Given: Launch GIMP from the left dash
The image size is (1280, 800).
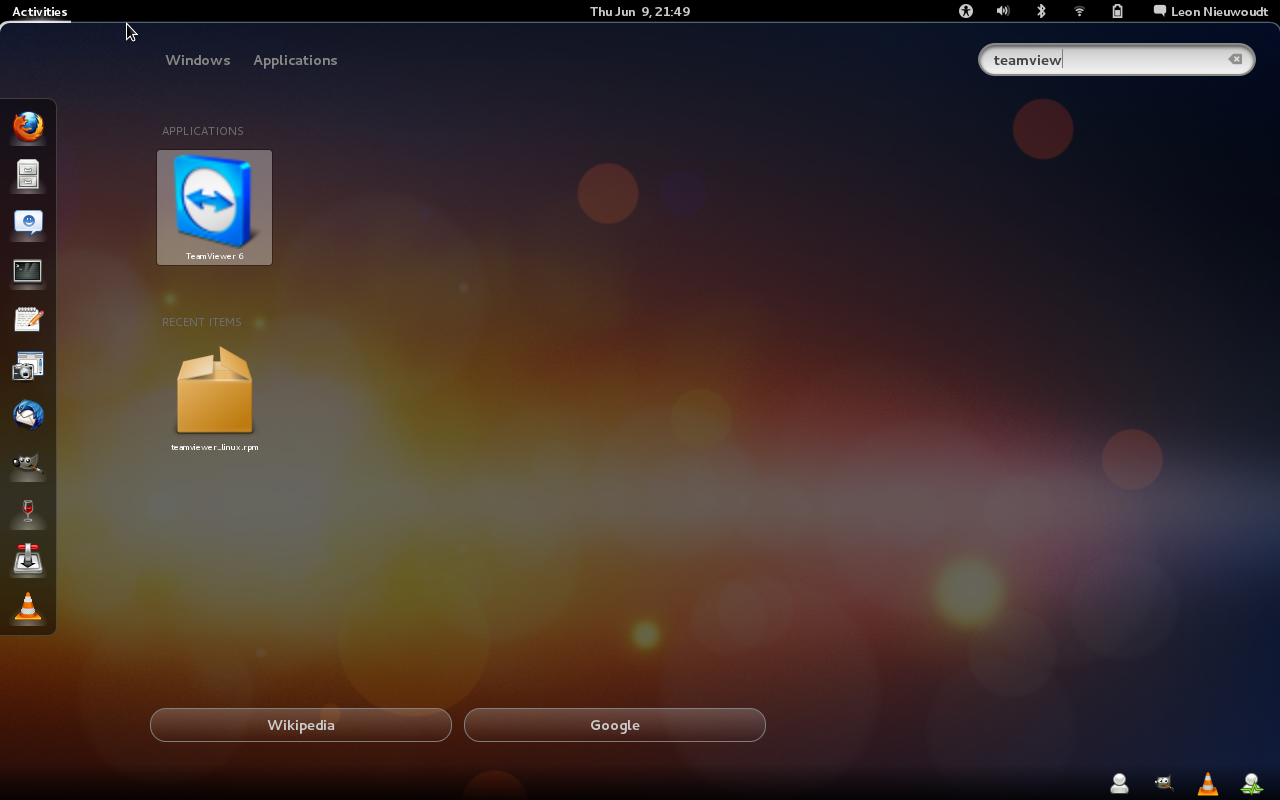Looking at the screenshot, I should pos(28,463).
